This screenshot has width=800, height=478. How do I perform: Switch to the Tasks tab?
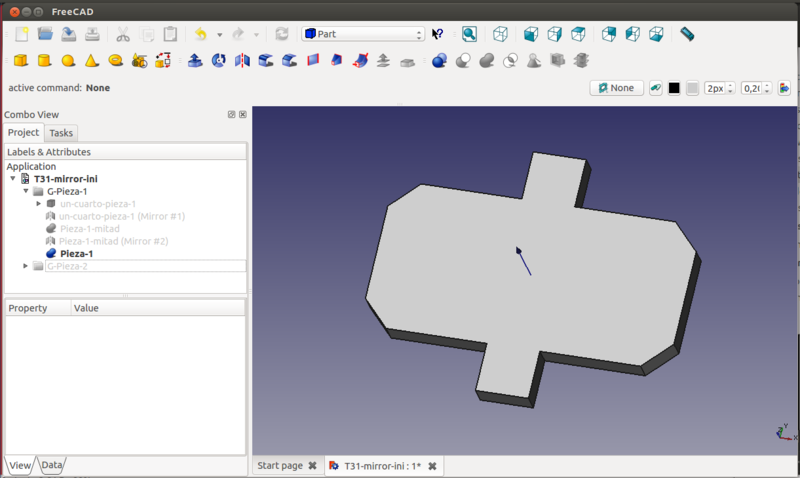tap(61, 133)
